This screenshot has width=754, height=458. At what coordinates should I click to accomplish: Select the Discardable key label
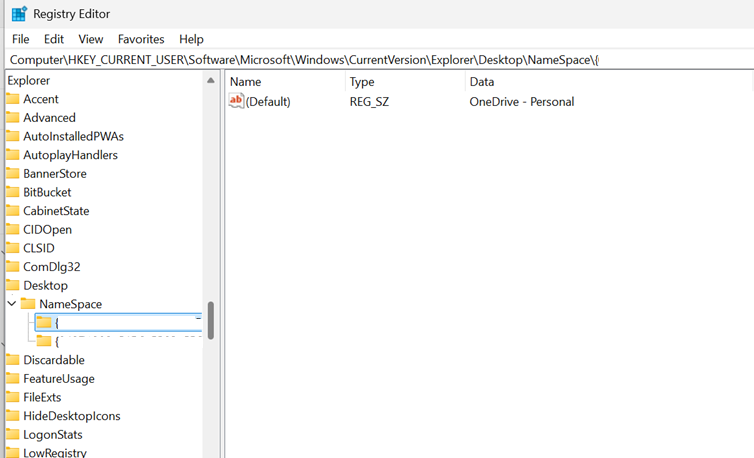click(54, 360)
